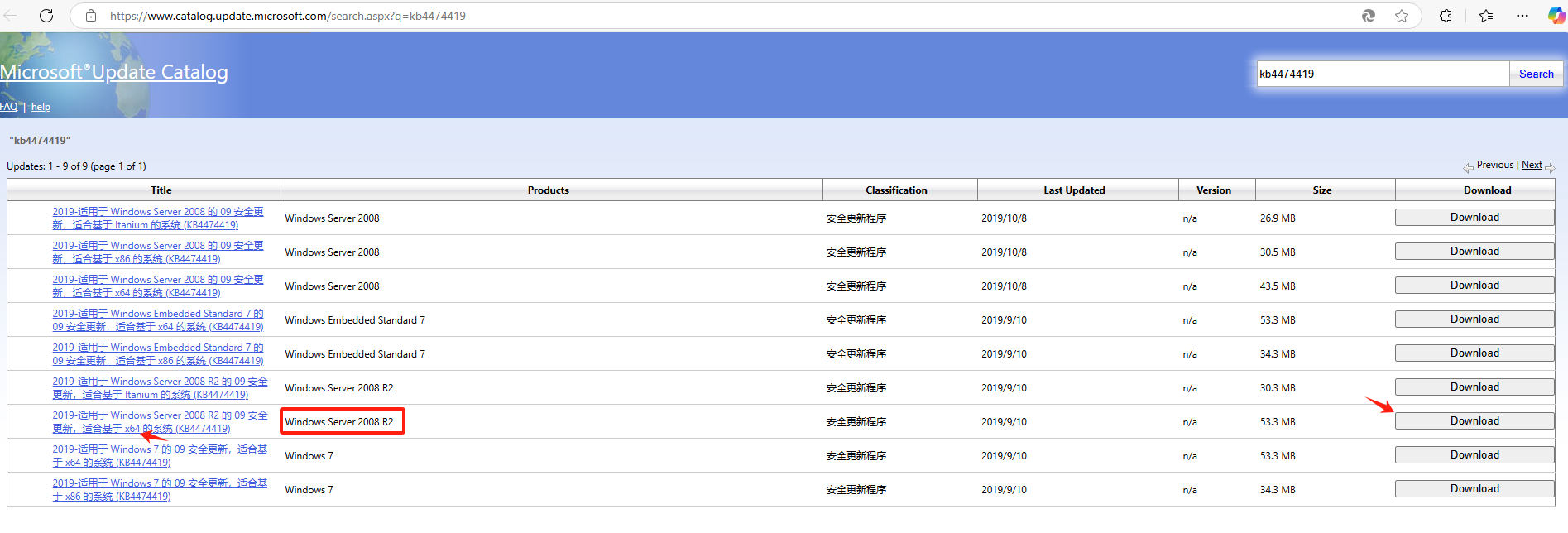Click the kb4474419 catalog search box
The height and width of the screenshot is (533, 1568).
(x=1383, y=74)
